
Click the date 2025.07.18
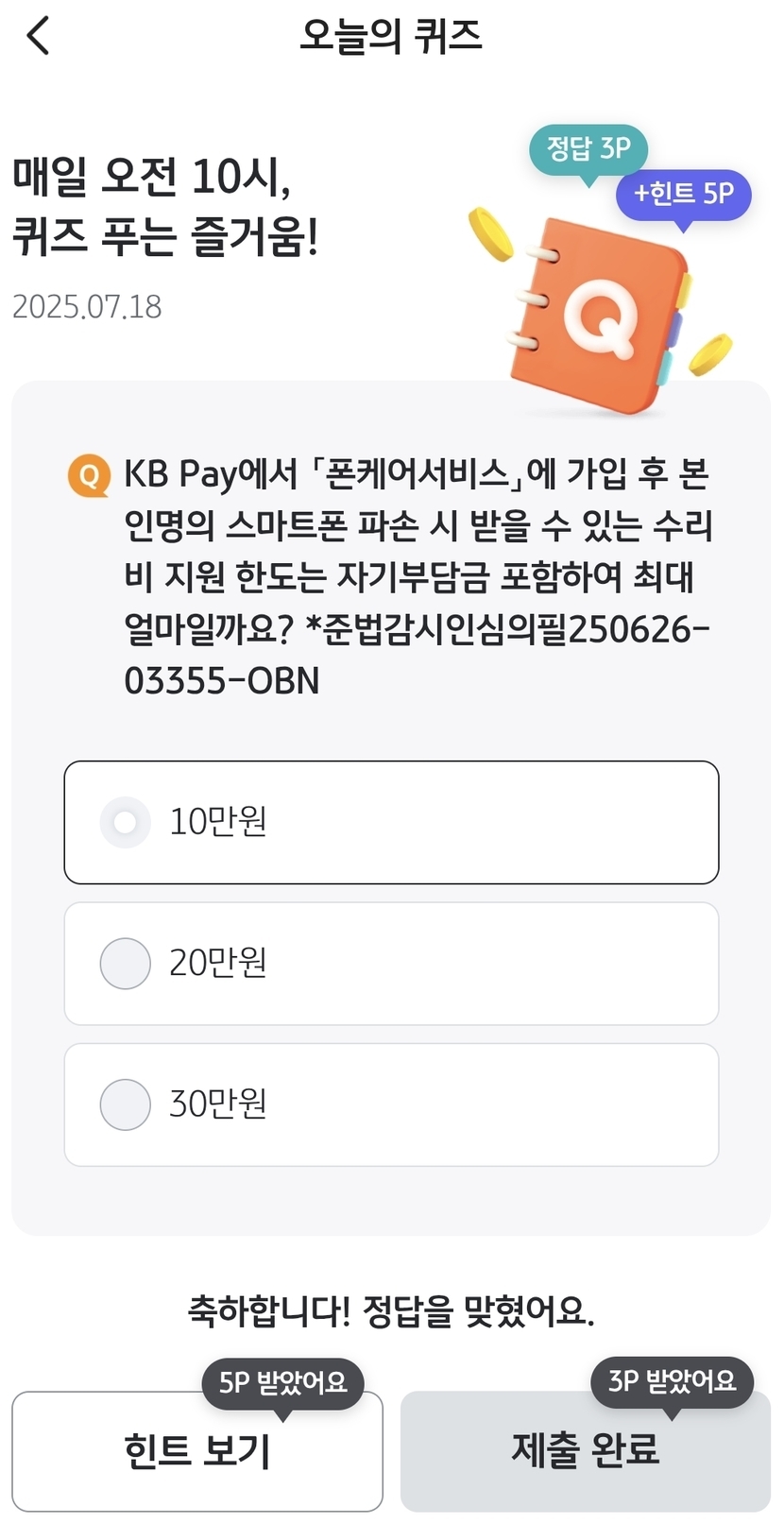(x=87, y=307)
